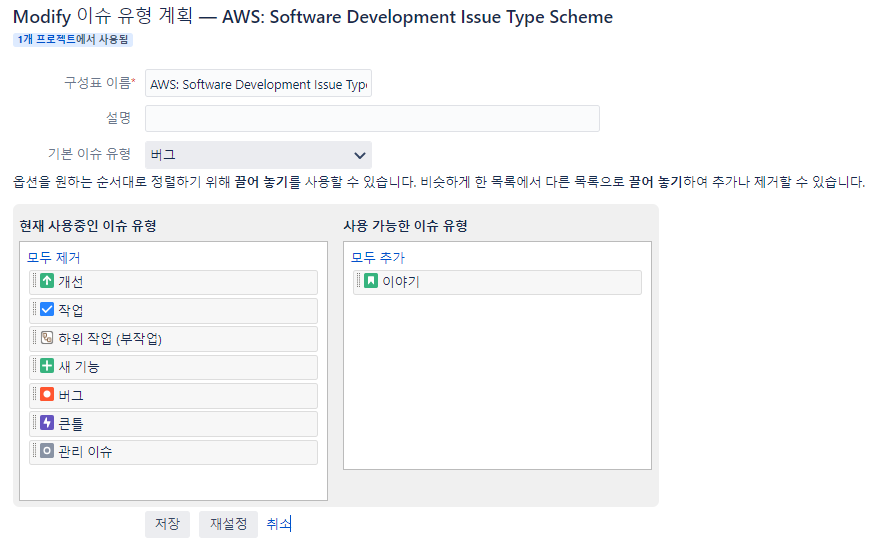Click the green 개선 improvement icon
The image size is (893, 543).
(x=47, y=280)
